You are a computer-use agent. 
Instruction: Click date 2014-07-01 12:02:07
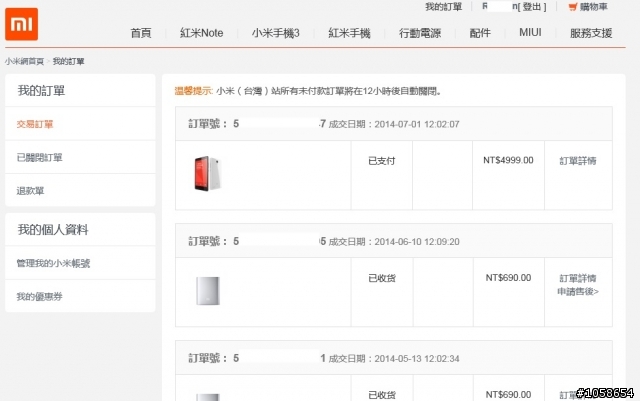coord(417,124)
